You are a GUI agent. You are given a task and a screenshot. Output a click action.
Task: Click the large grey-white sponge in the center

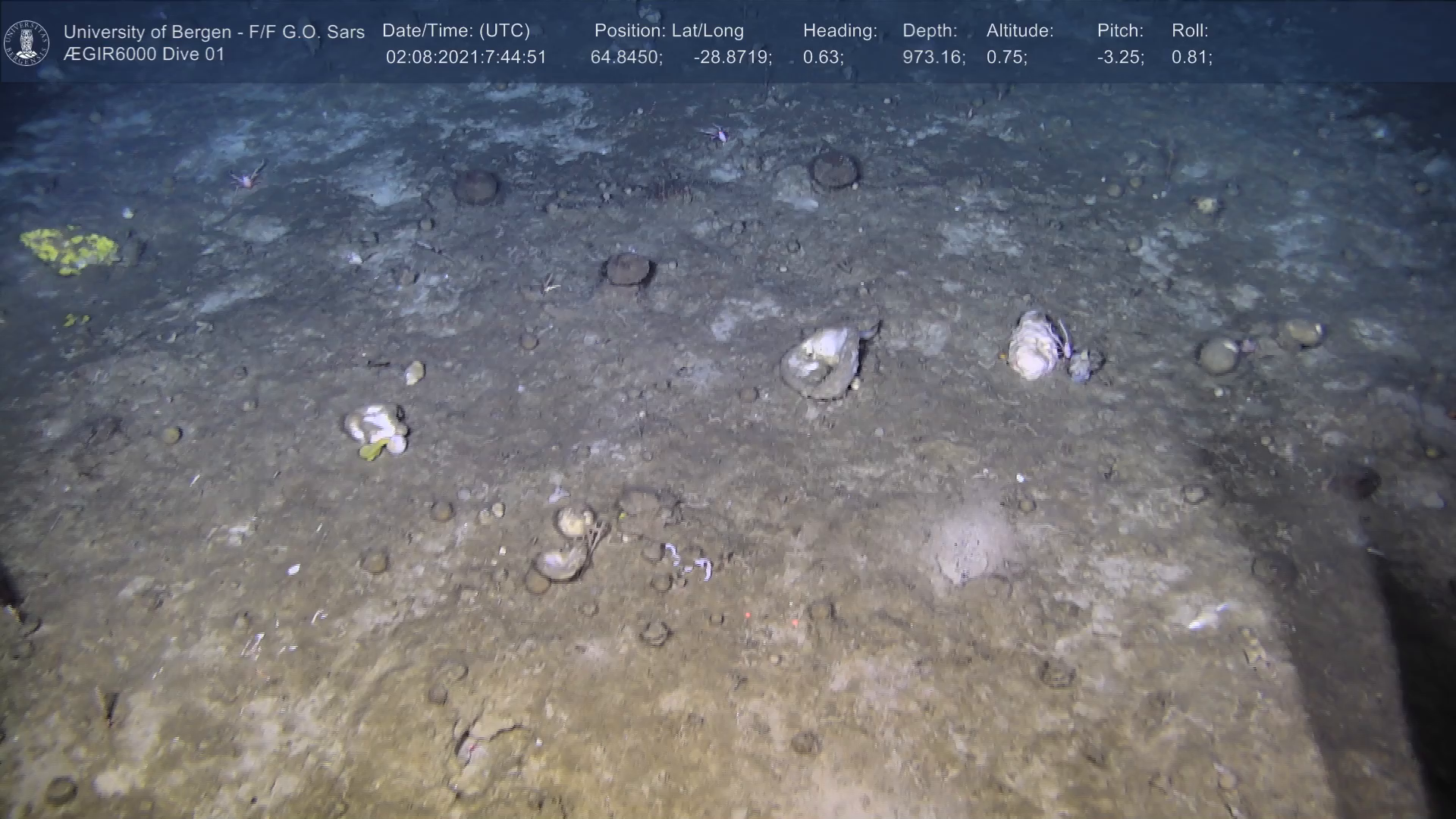pyautogui.click(x=822, y=362)
